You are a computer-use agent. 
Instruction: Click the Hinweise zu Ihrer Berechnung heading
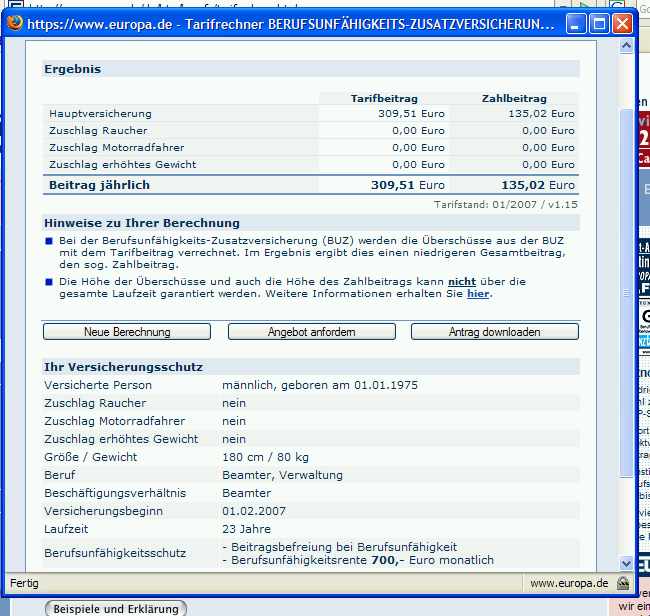[142, 223]
